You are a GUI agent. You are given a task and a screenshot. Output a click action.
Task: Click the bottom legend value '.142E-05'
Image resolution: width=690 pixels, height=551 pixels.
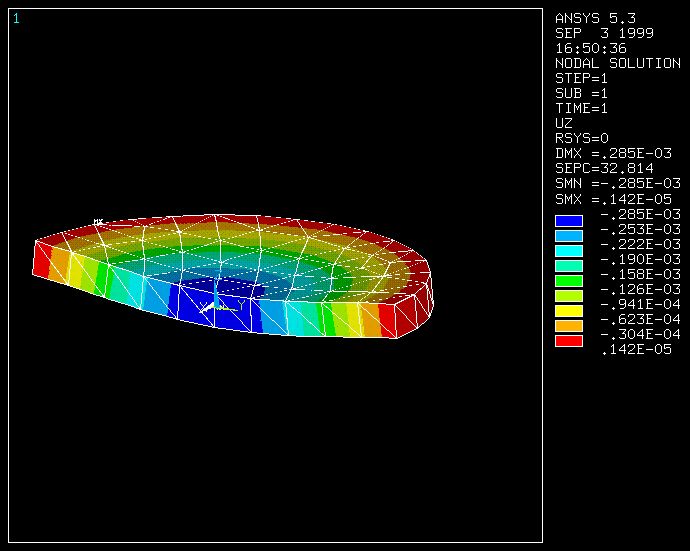coord(636,349)
